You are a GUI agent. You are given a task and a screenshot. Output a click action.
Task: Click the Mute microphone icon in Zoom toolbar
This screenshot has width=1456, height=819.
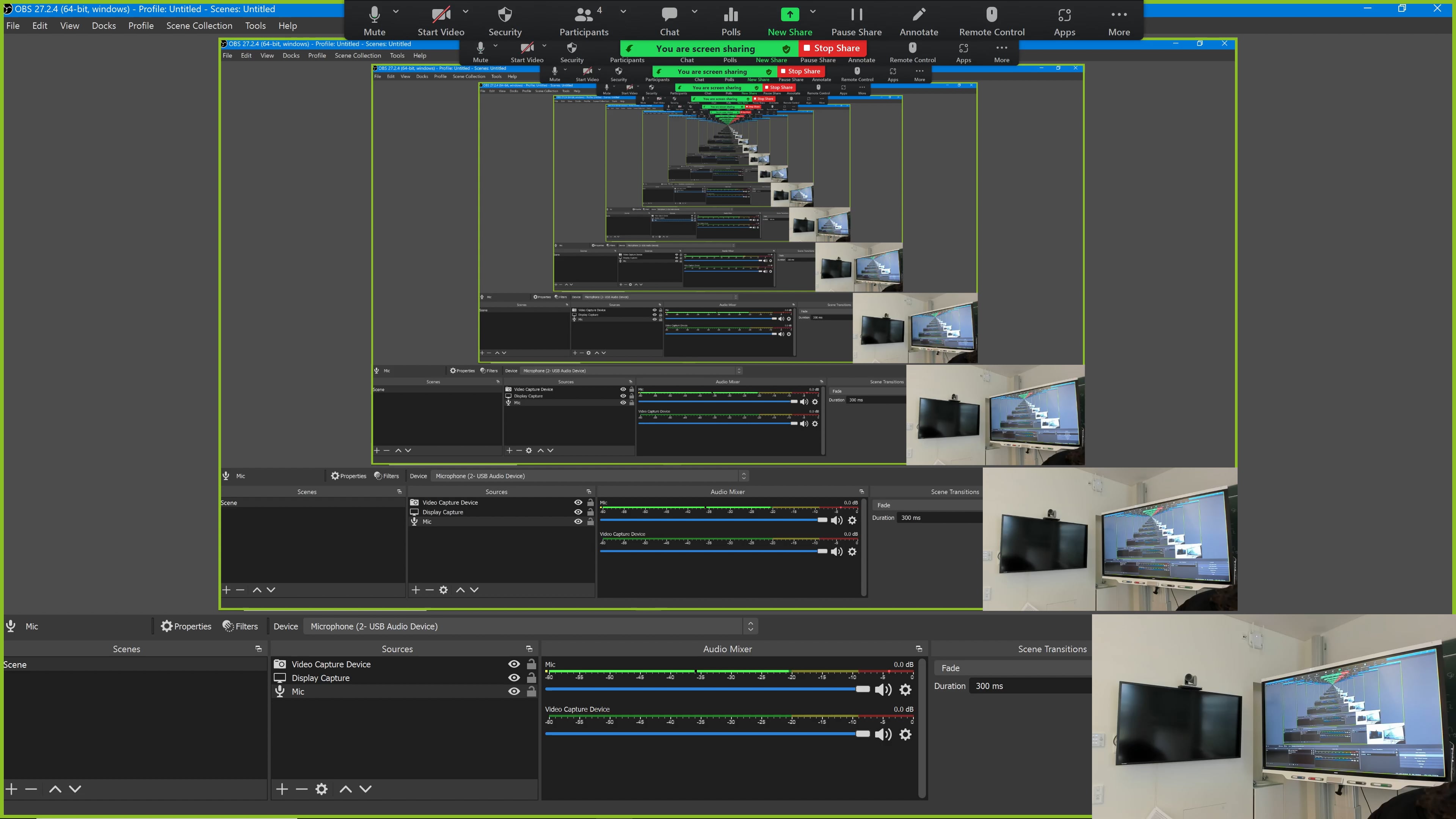point(374,15)
